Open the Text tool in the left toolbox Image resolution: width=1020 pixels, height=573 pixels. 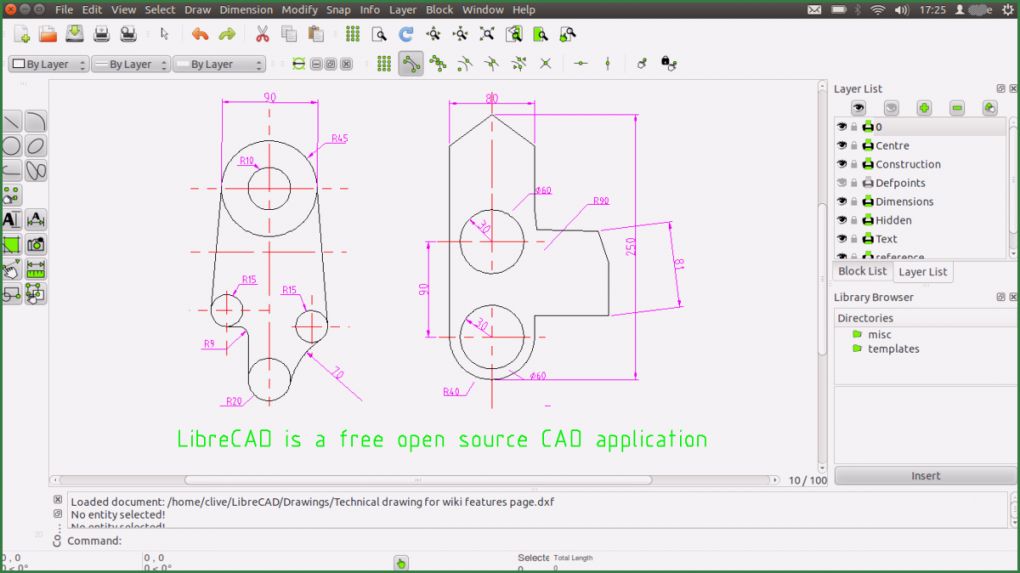pos(12,220)
